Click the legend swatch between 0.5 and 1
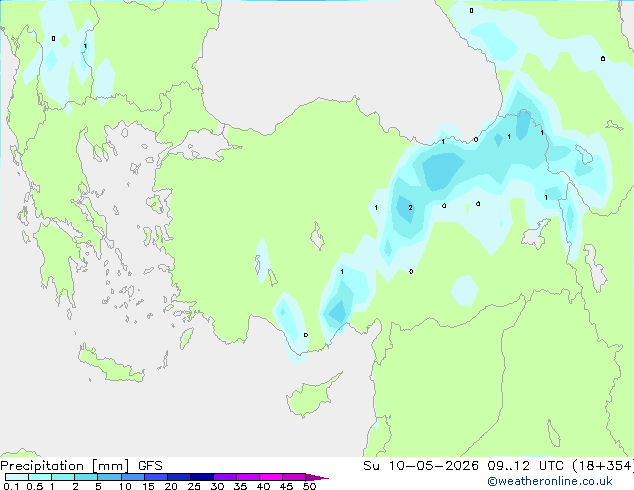634x490 pixels. tap(40, 477)
